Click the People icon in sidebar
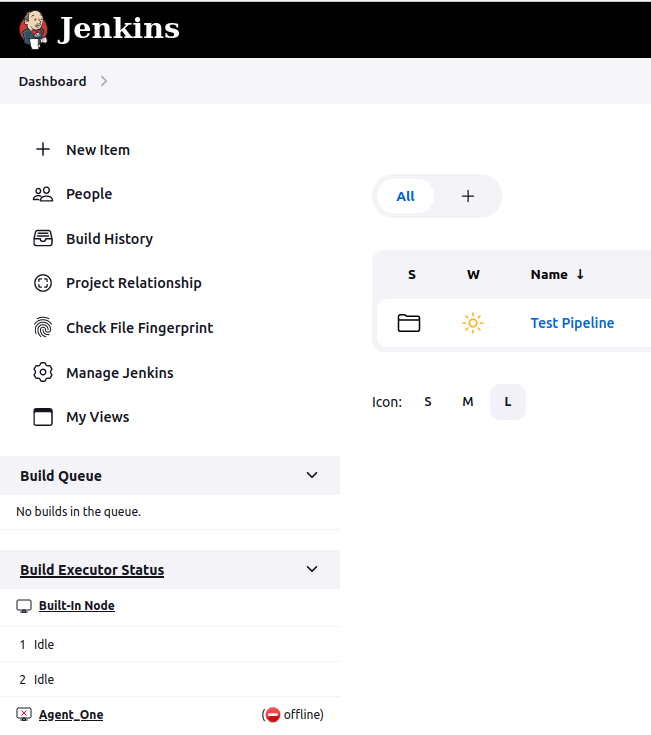The width and height of the screenshot is (651, 735). (43, 194)
